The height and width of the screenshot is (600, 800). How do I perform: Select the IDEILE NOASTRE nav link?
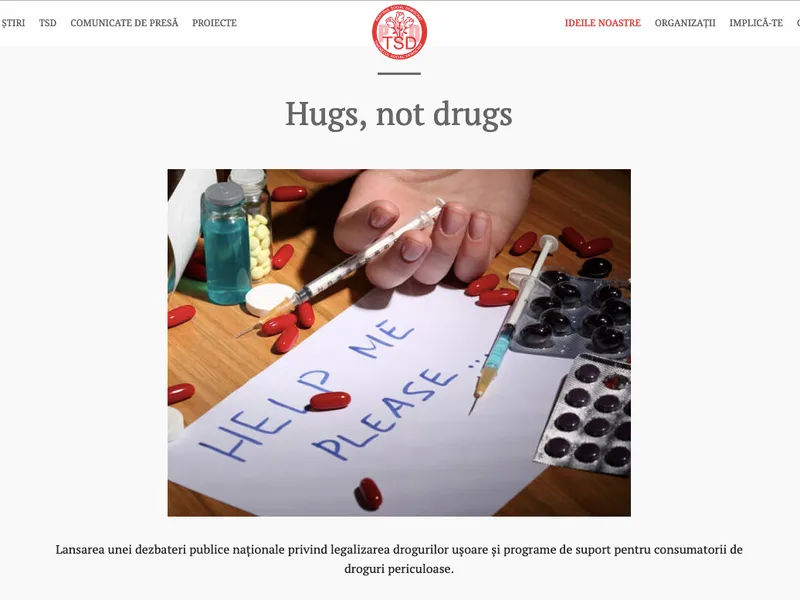point(603,23)
